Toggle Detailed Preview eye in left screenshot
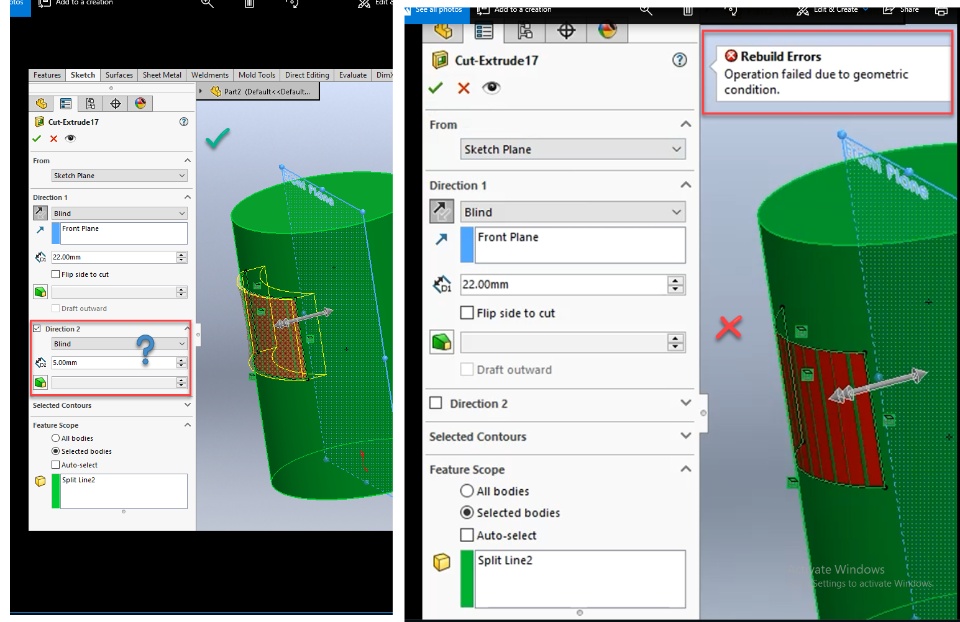This screenshot has height=622, width=960. pos(70,139)
